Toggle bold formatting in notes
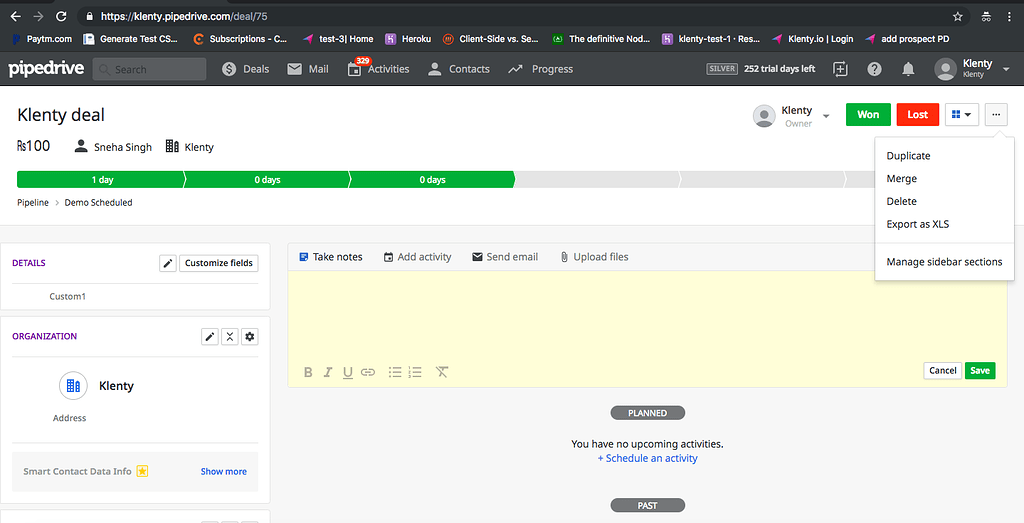The width and height of the screenshot is (1024, 523). pos(308,372)
